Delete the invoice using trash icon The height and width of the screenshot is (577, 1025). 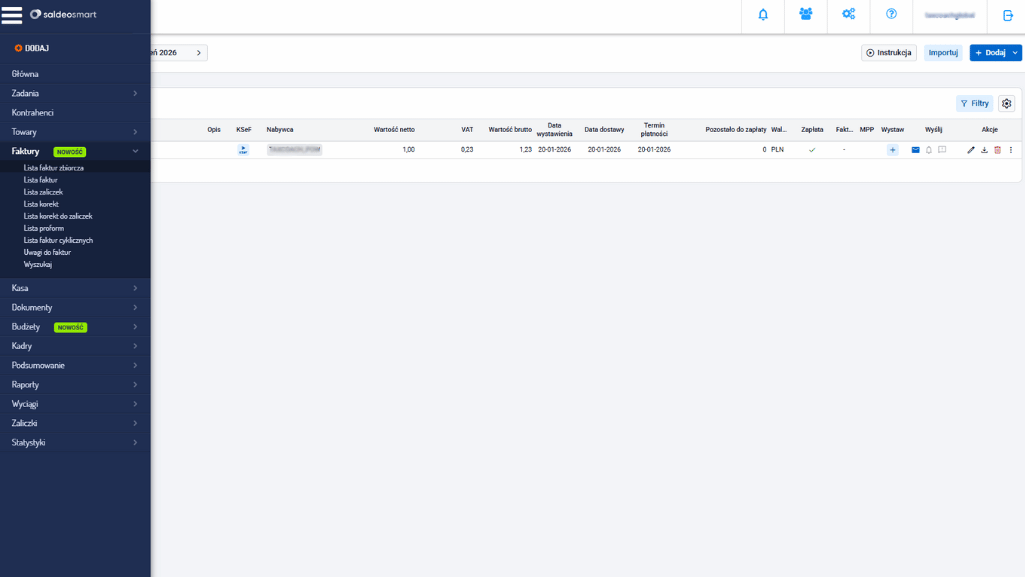997,150
